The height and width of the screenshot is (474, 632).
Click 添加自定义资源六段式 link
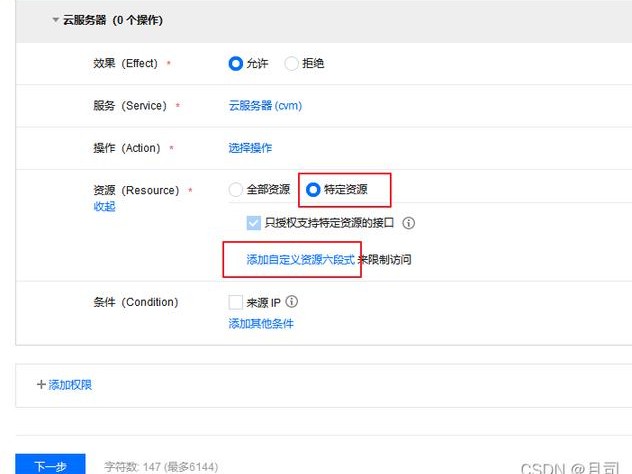click(300, 260)
